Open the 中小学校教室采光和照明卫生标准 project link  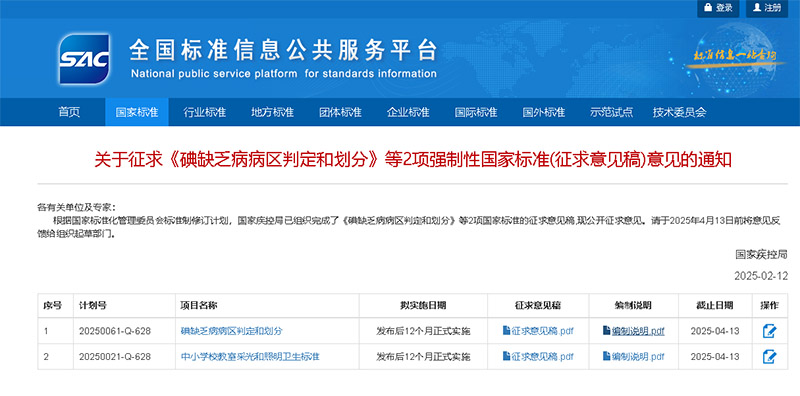point(250,356)
